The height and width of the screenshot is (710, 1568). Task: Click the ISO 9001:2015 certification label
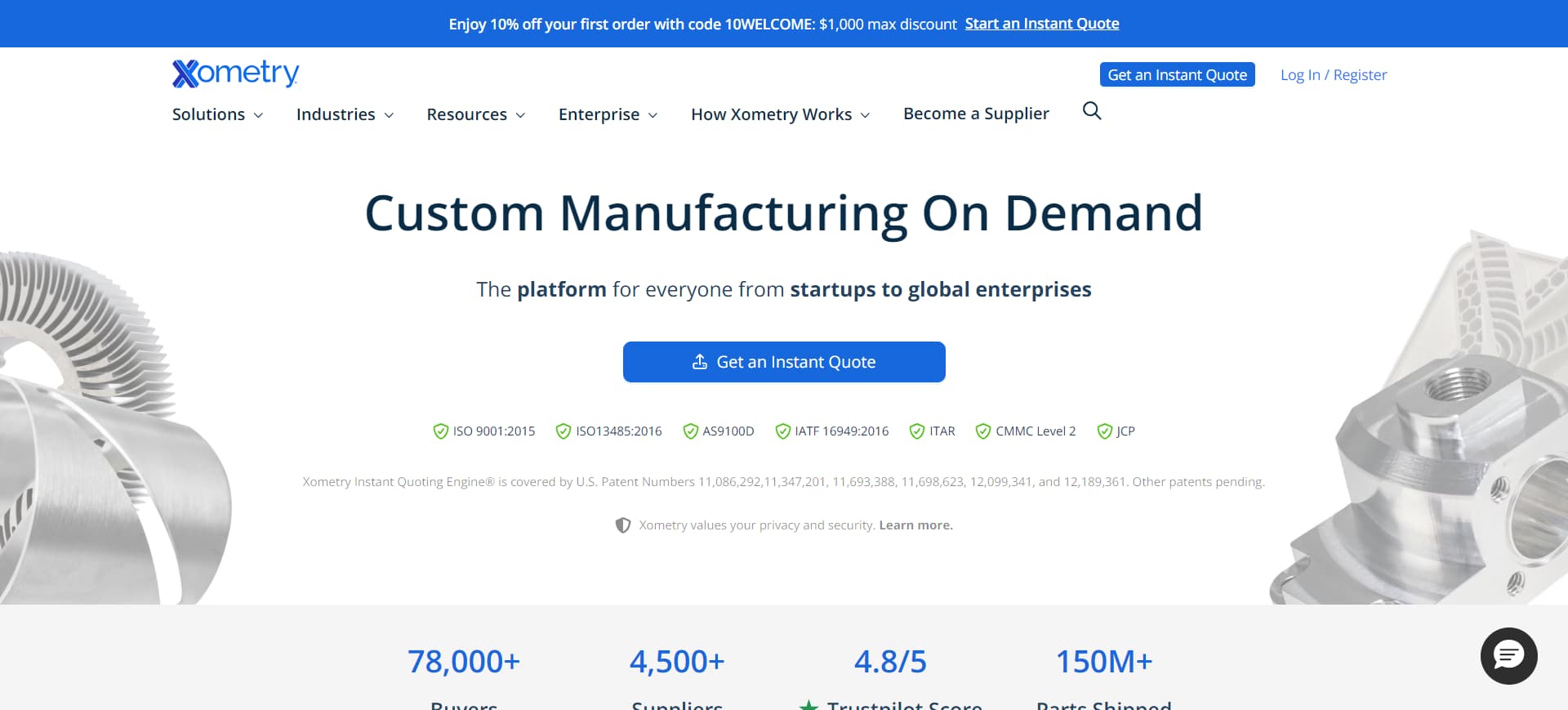click(x=494, y=431)
